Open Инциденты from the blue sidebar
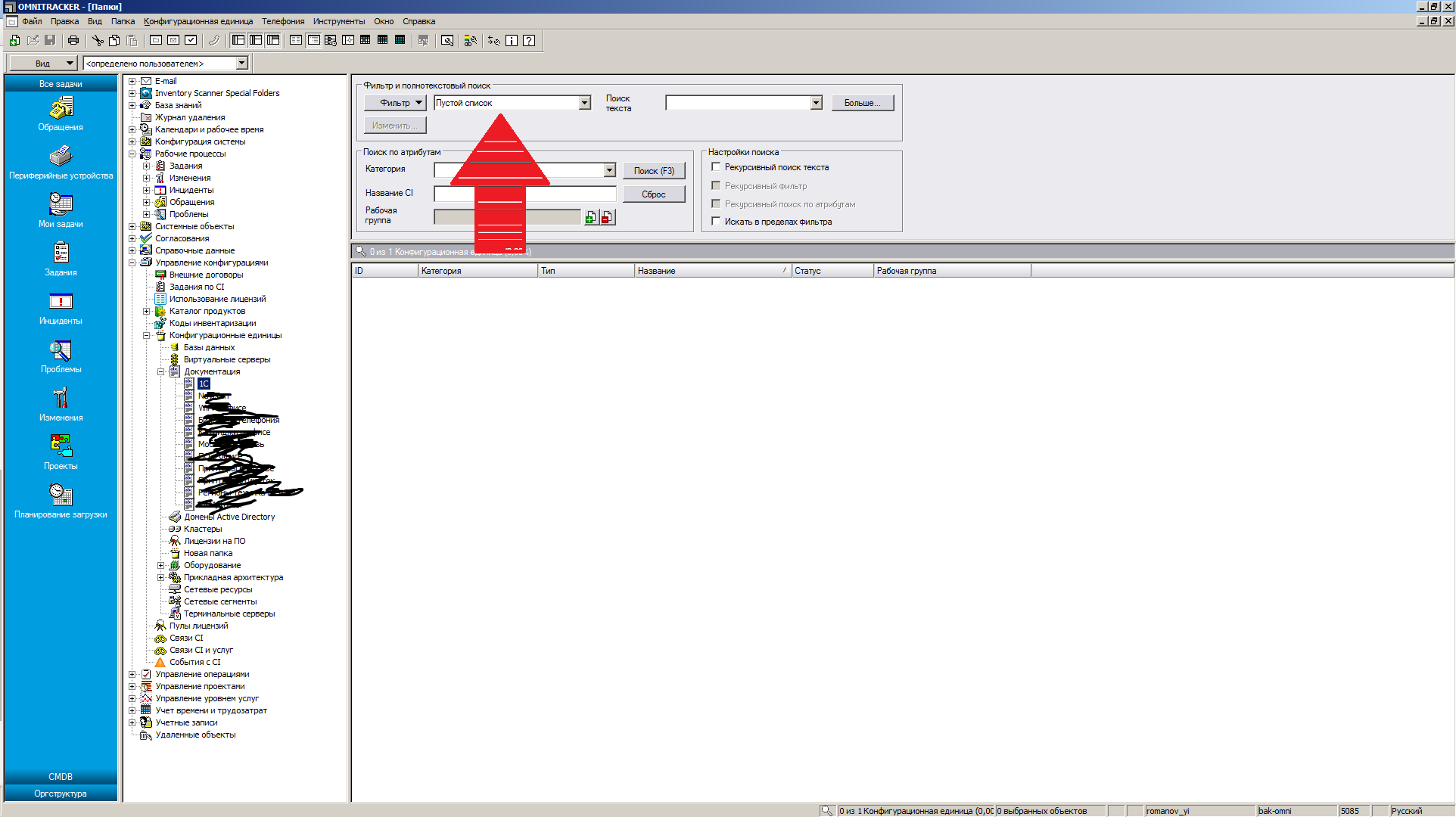1456x817 pixels. tap(61, 309)
